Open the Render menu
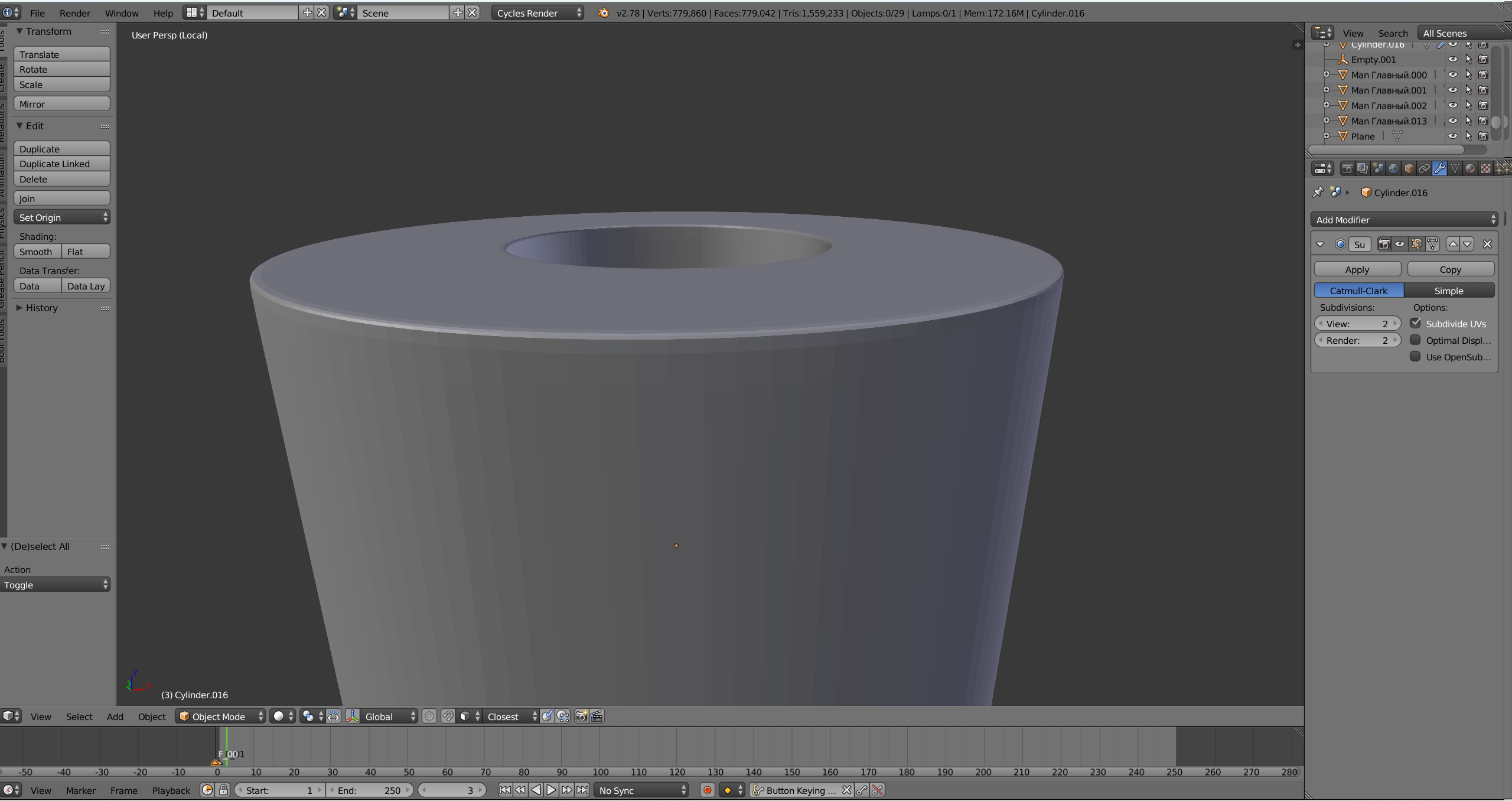 [x=74, y=13]
